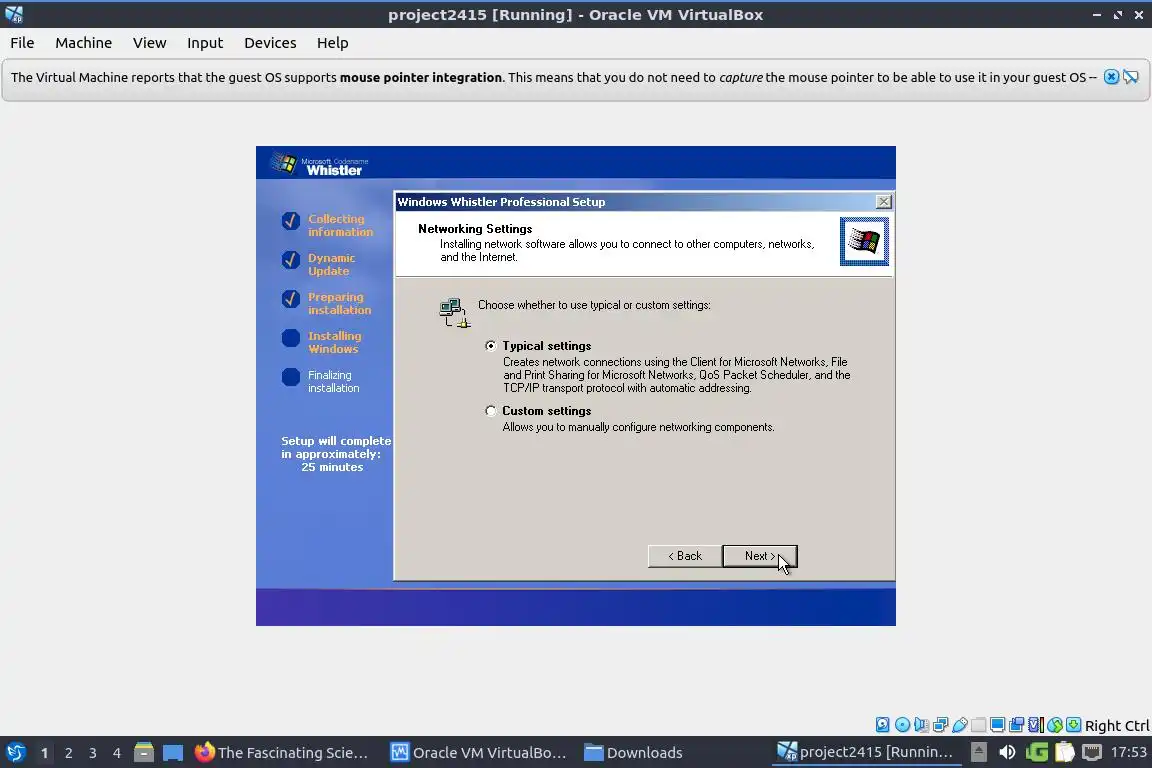Click the Next button in setup
This screenshot has height=768, width=1152.
tap(760, 556)
